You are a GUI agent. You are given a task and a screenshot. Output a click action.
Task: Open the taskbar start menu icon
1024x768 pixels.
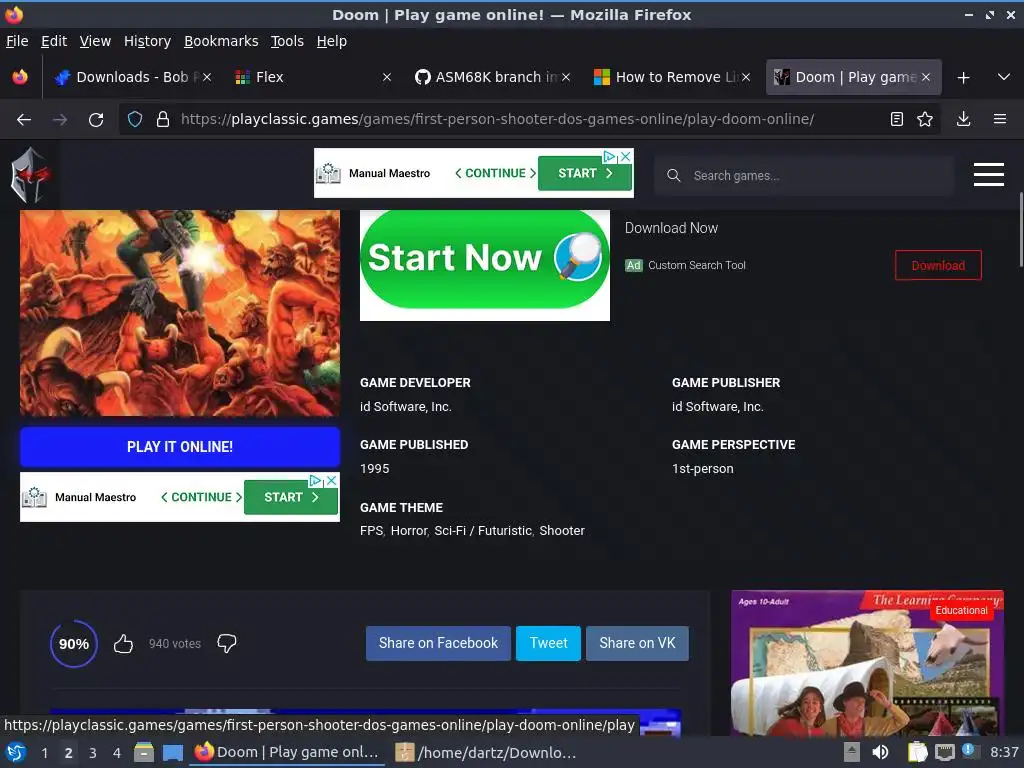pos(16,753)
